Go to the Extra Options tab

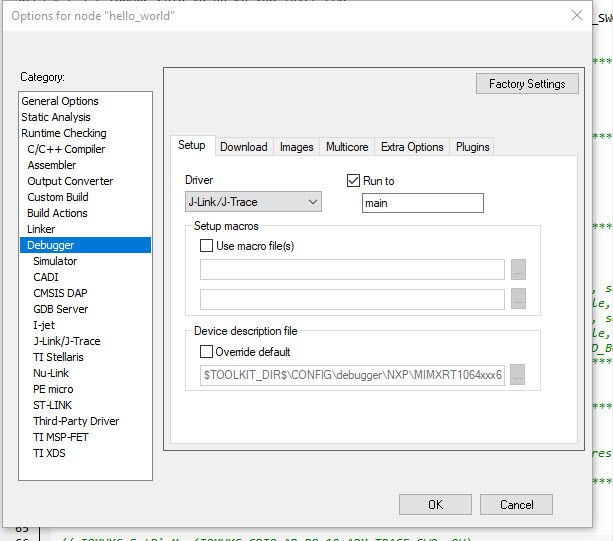point(412,147)
